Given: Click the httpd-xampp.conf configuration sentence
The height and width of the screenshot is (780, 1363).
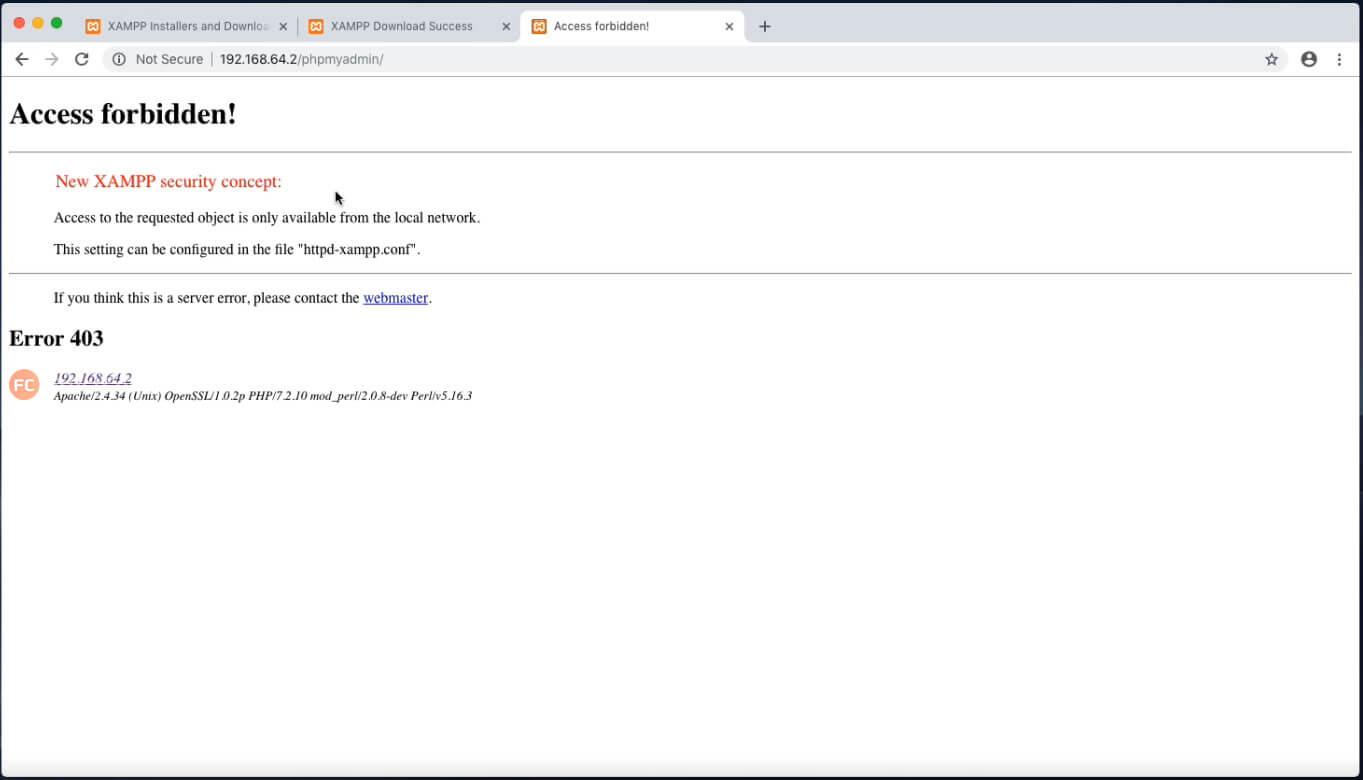Looking at the screenshot, I should click(237, 249).
